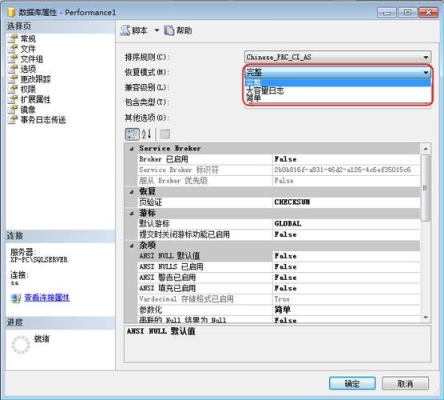Open the 镜像 page in sidebar
Viewport: 444px width, 400px height.
28,110
